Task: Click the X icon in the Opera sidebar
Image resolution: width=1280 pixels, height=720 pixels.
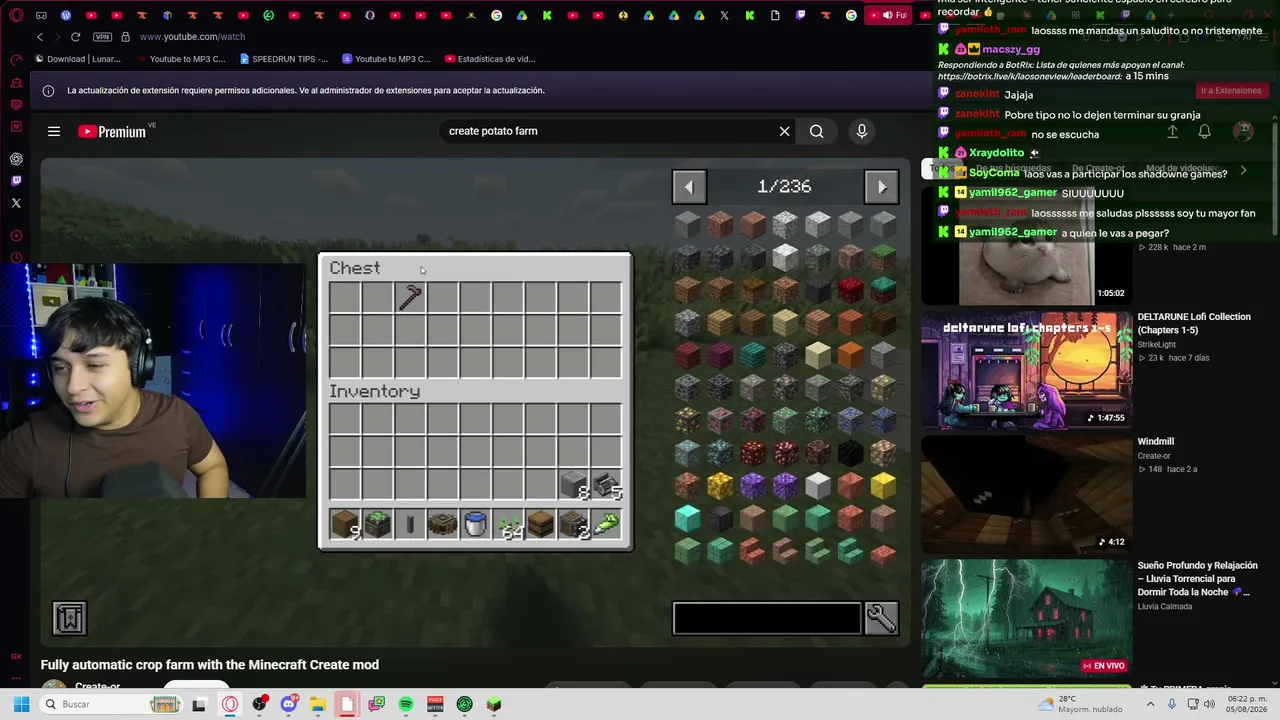Action: click(16, 203)
